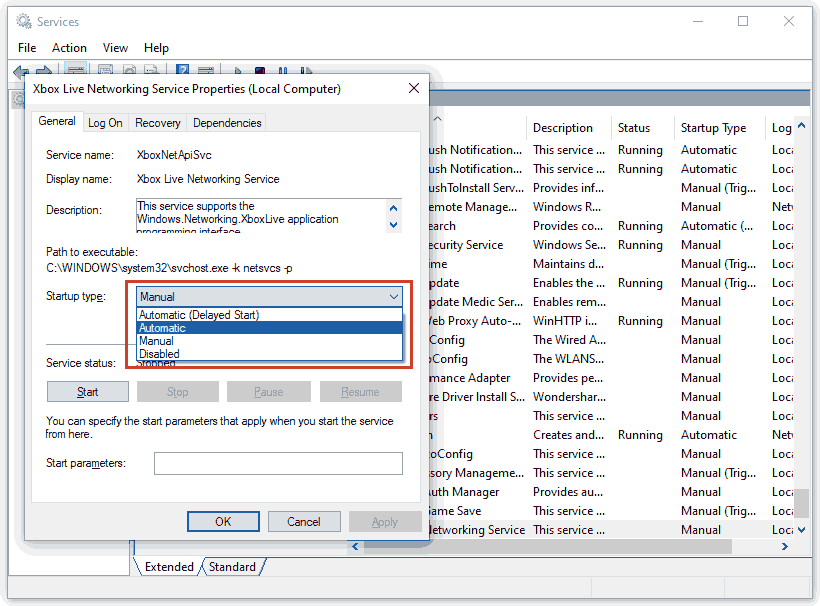The image size is (820, 606).
Task: Click the 'Creates and...' description cell
Action: (568, 435)
